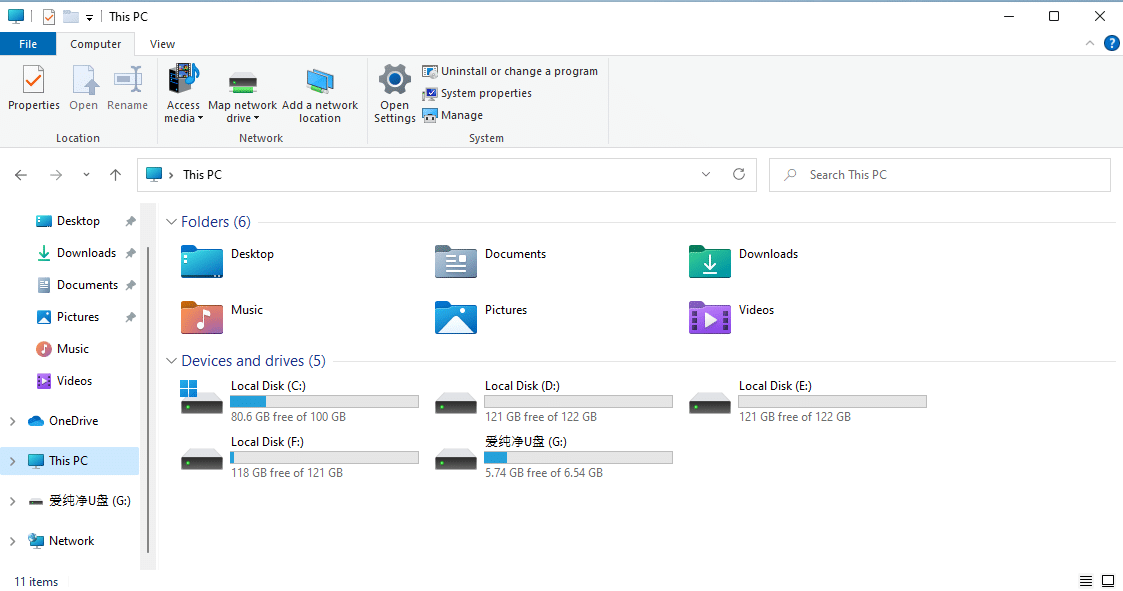Expand the This PC tree node
Viewport: 1123px width, 591px height.
coord(12,461)
